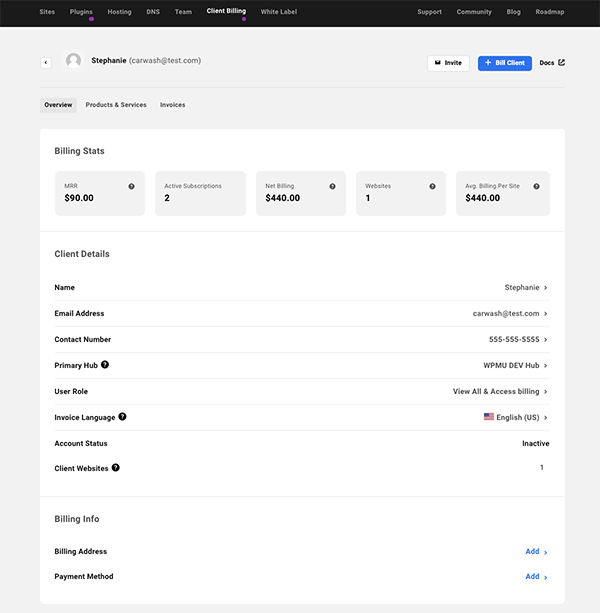
Task: Open the Invoice Language English (US) selector
Action: (516, 417)
